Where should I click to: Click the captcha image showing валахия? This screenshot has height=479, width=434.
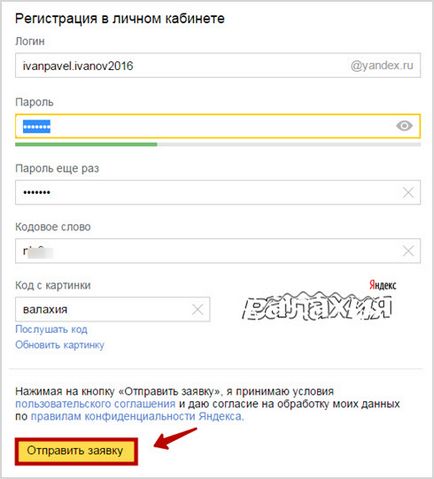316,306
